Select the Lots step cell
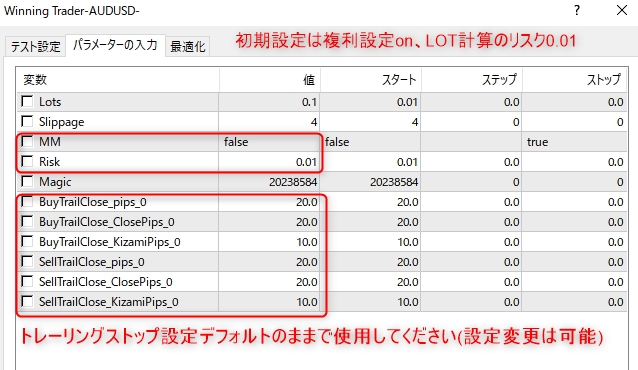This screenshot has height=370, width=638. tap(471, 102)
